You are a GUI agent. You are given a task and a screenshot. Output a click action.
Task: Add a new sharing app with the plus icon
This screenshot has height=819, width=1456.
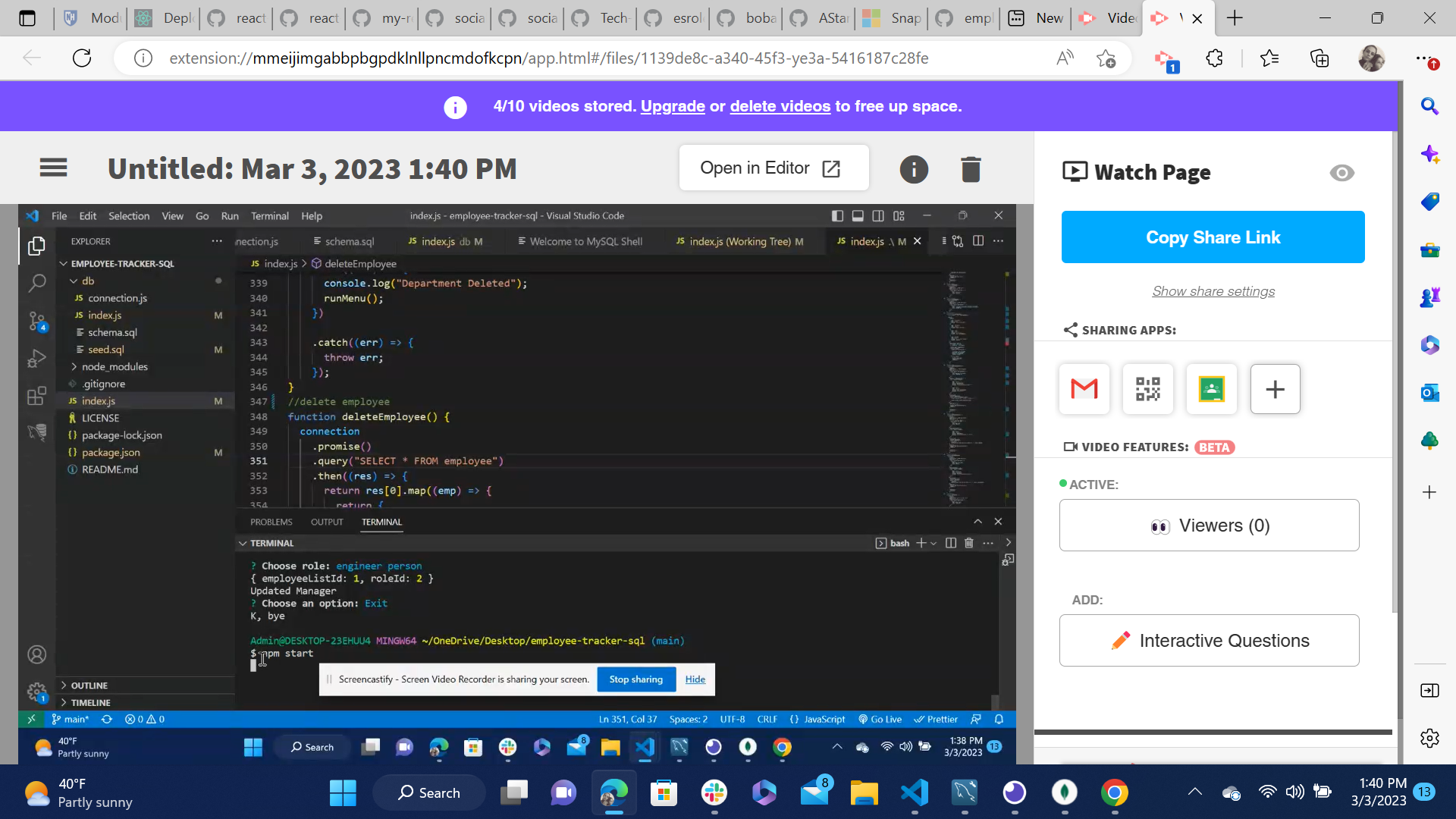(x=1274, y=389)
